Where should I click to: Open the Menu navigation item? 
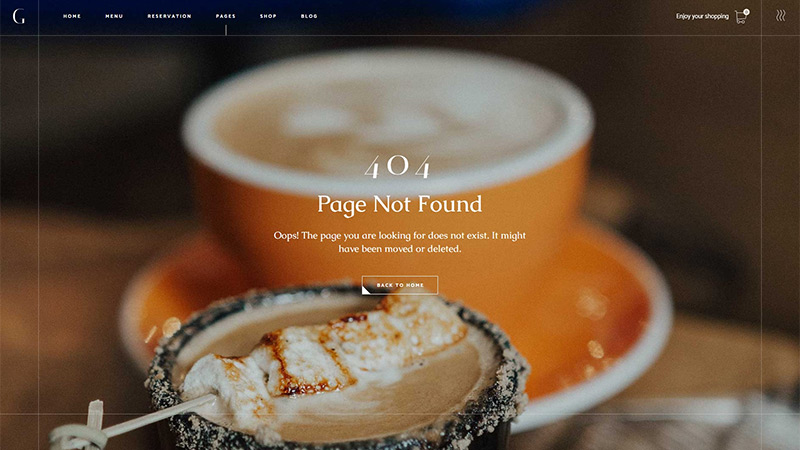114,16
